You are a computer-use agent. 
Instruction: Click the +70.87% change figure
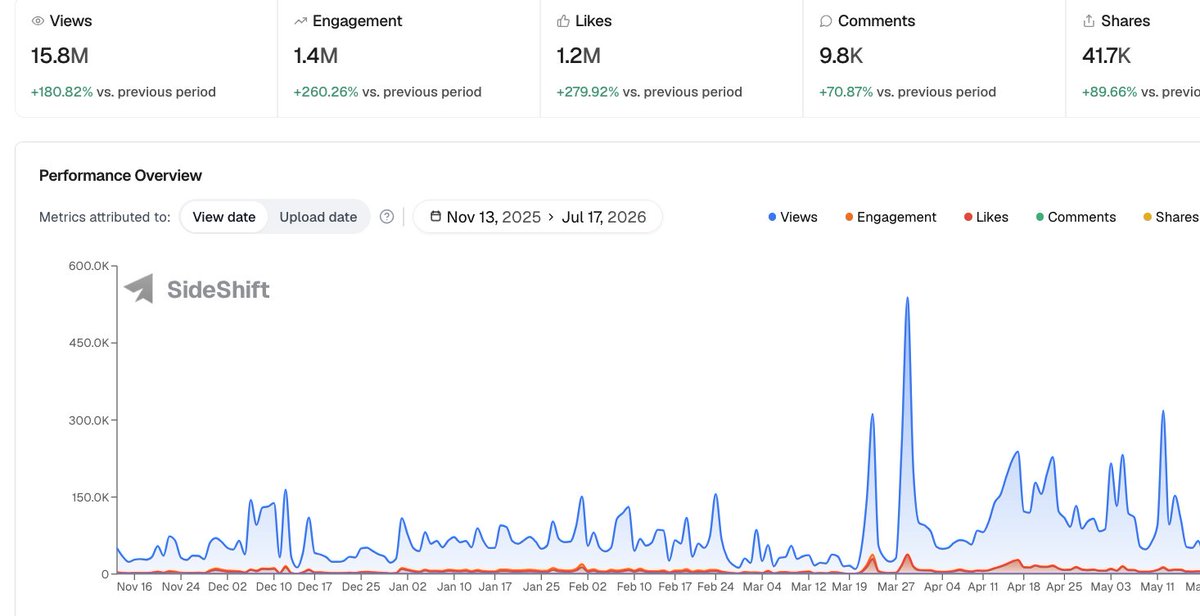pos(847,92)
